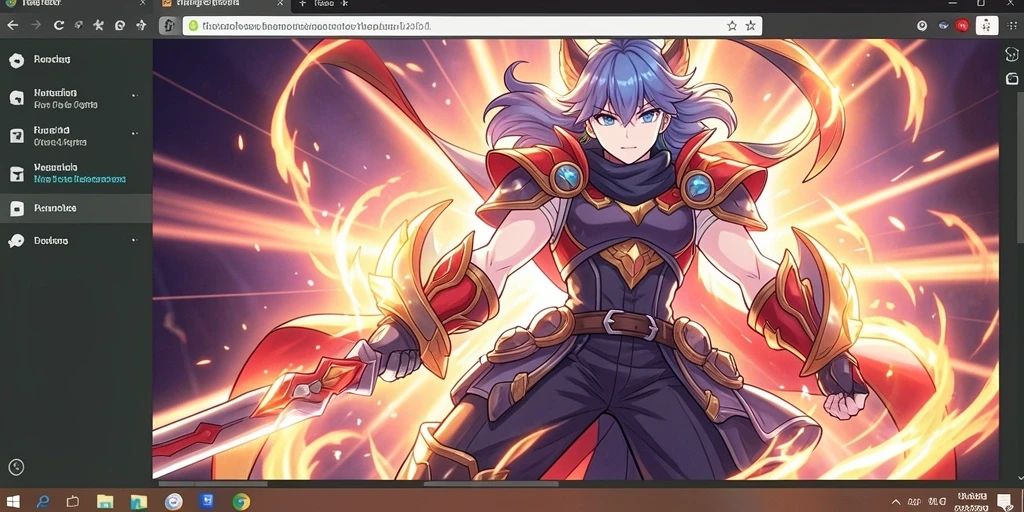The width and height of the screenshot is (1024, 512).
Task: Select the third sidebar item
Action: [x=76, y=136]
